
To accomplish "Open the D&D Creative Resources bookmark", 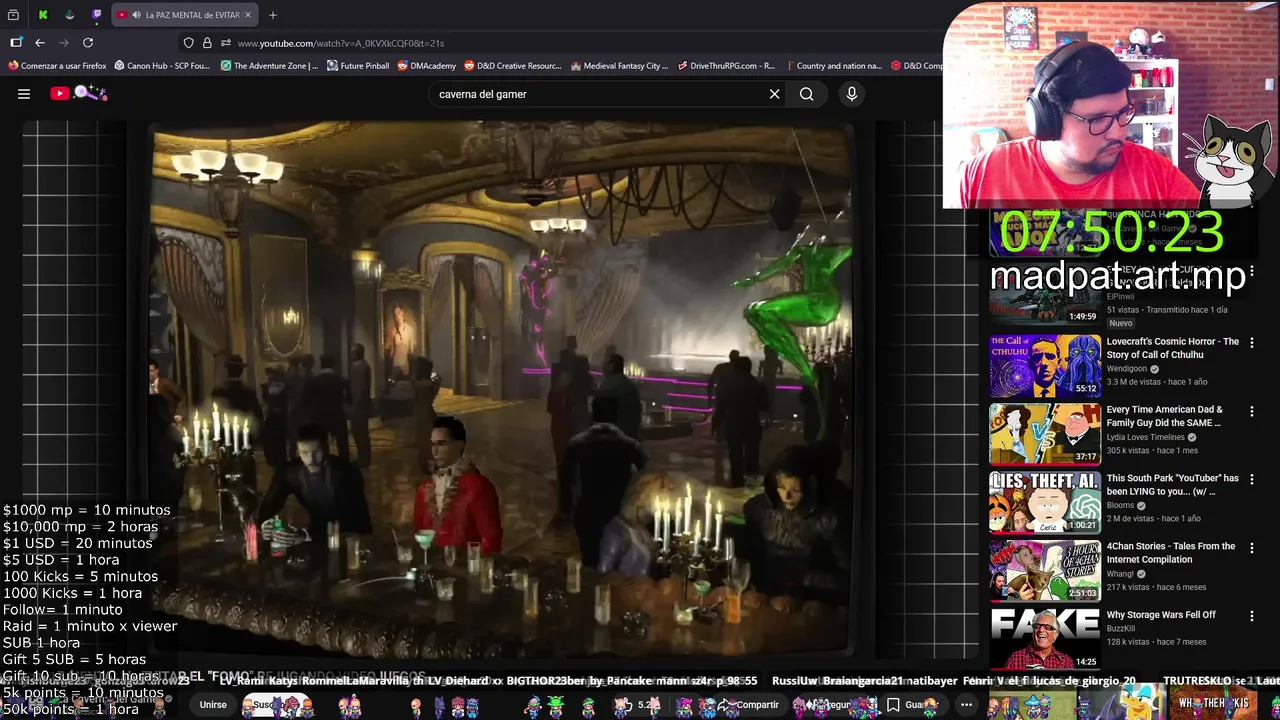I will 513,66.
